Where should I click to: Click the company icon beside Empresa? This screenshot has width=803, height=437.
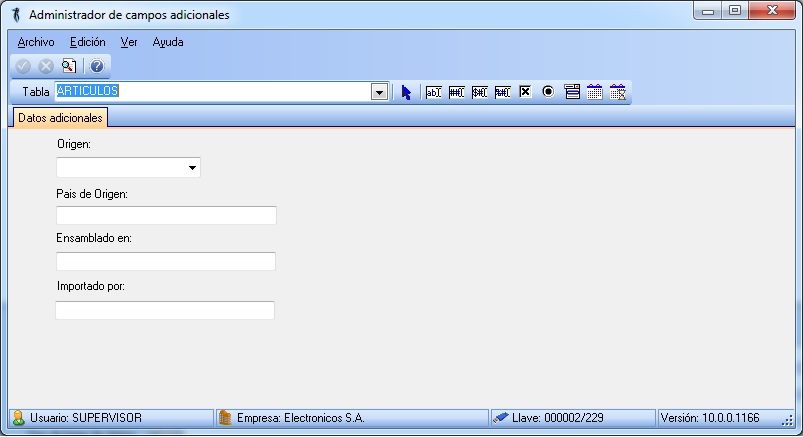(225, 418)
